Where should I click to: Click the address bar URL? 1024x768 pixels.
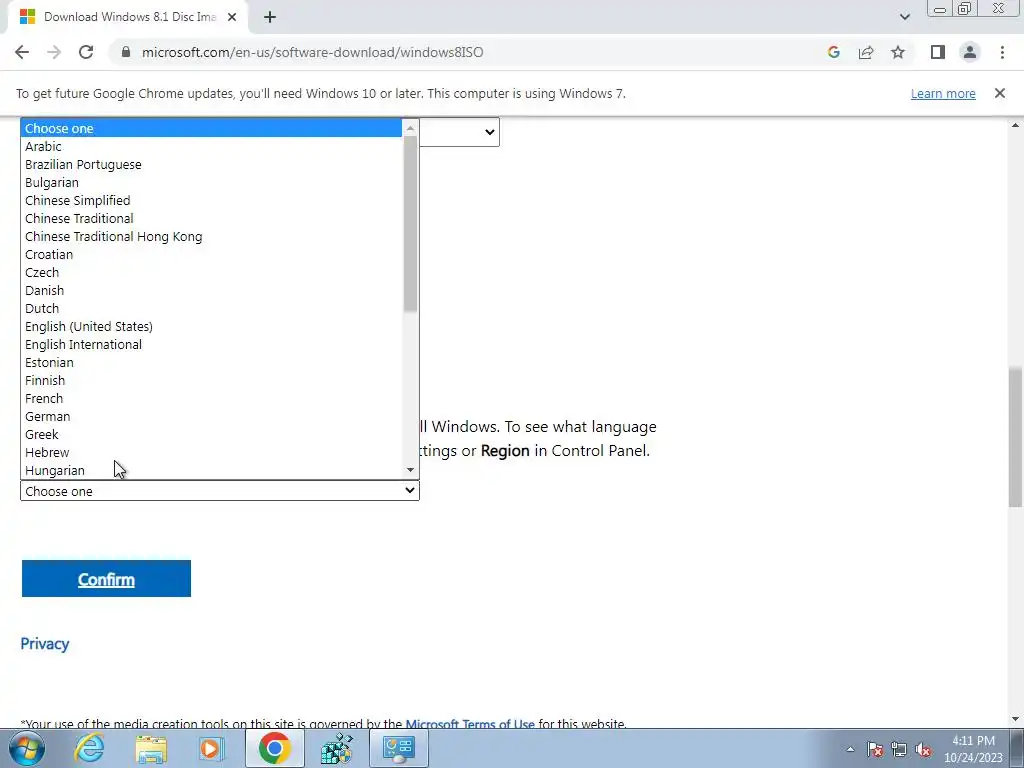coord(312,52)
